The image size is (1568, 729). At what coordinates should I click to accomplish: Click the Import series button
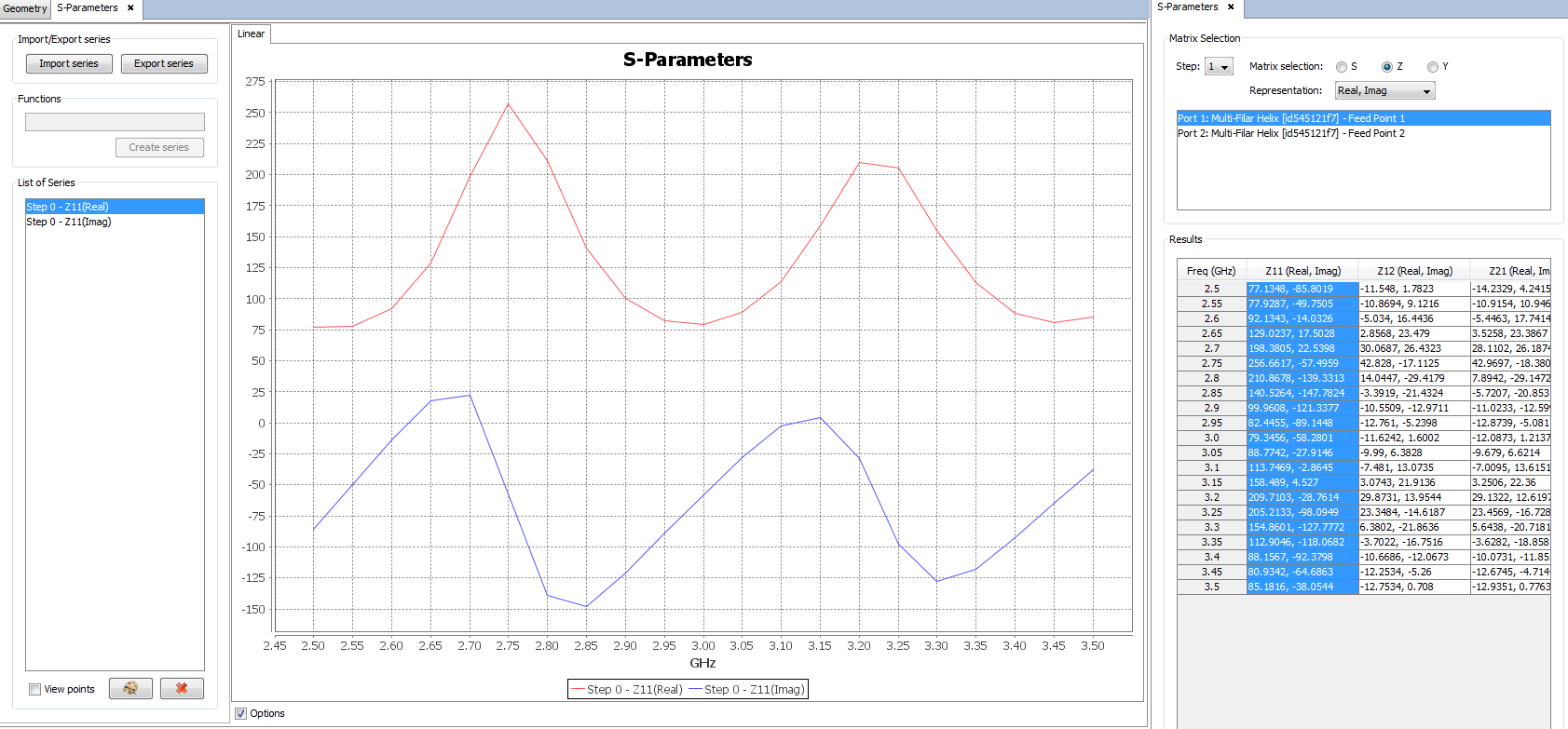tap(69, 63)
